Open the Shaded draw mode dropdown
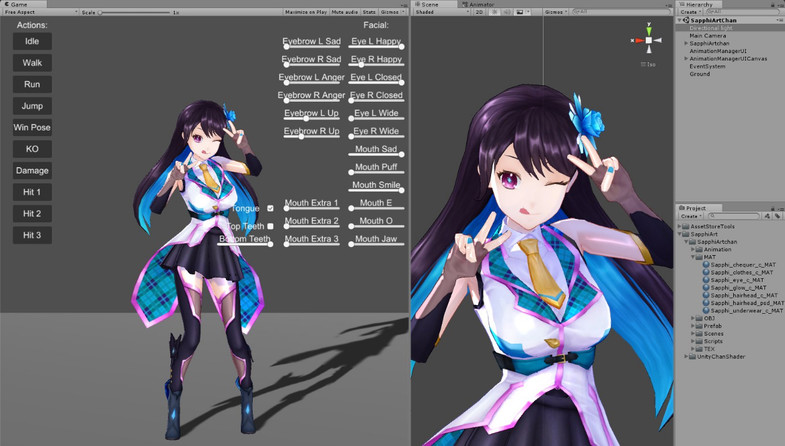The width and height of the screenshot is (785, 446). point(442,12)
